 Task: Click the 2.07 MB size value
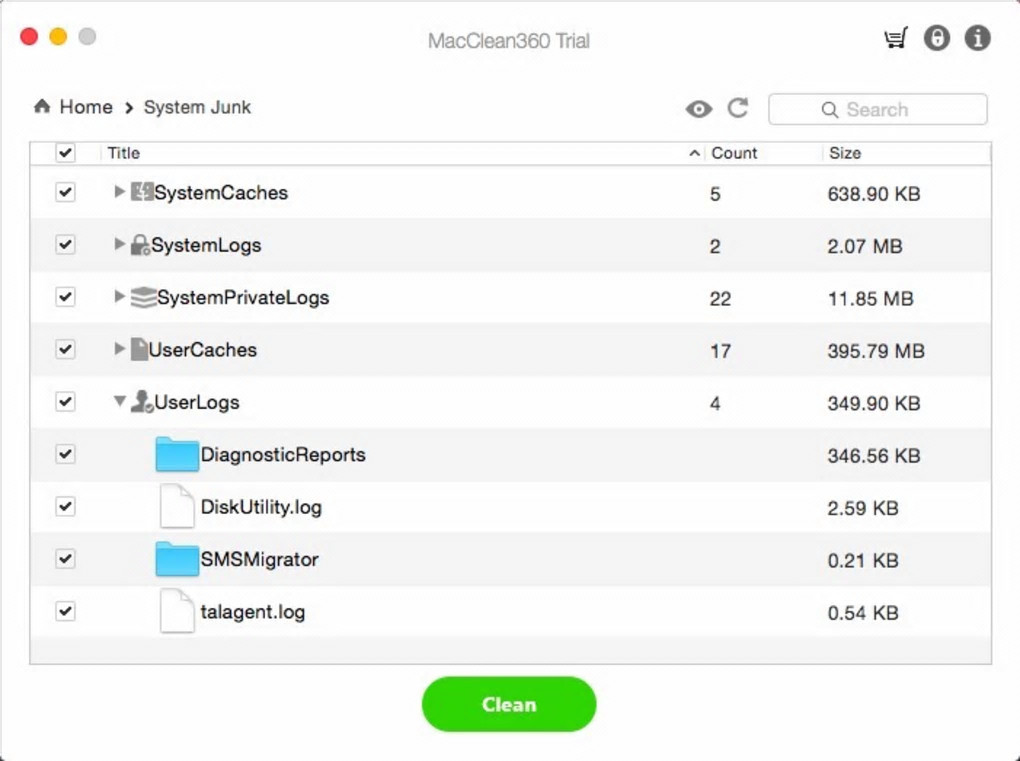[x=865, y=247]
